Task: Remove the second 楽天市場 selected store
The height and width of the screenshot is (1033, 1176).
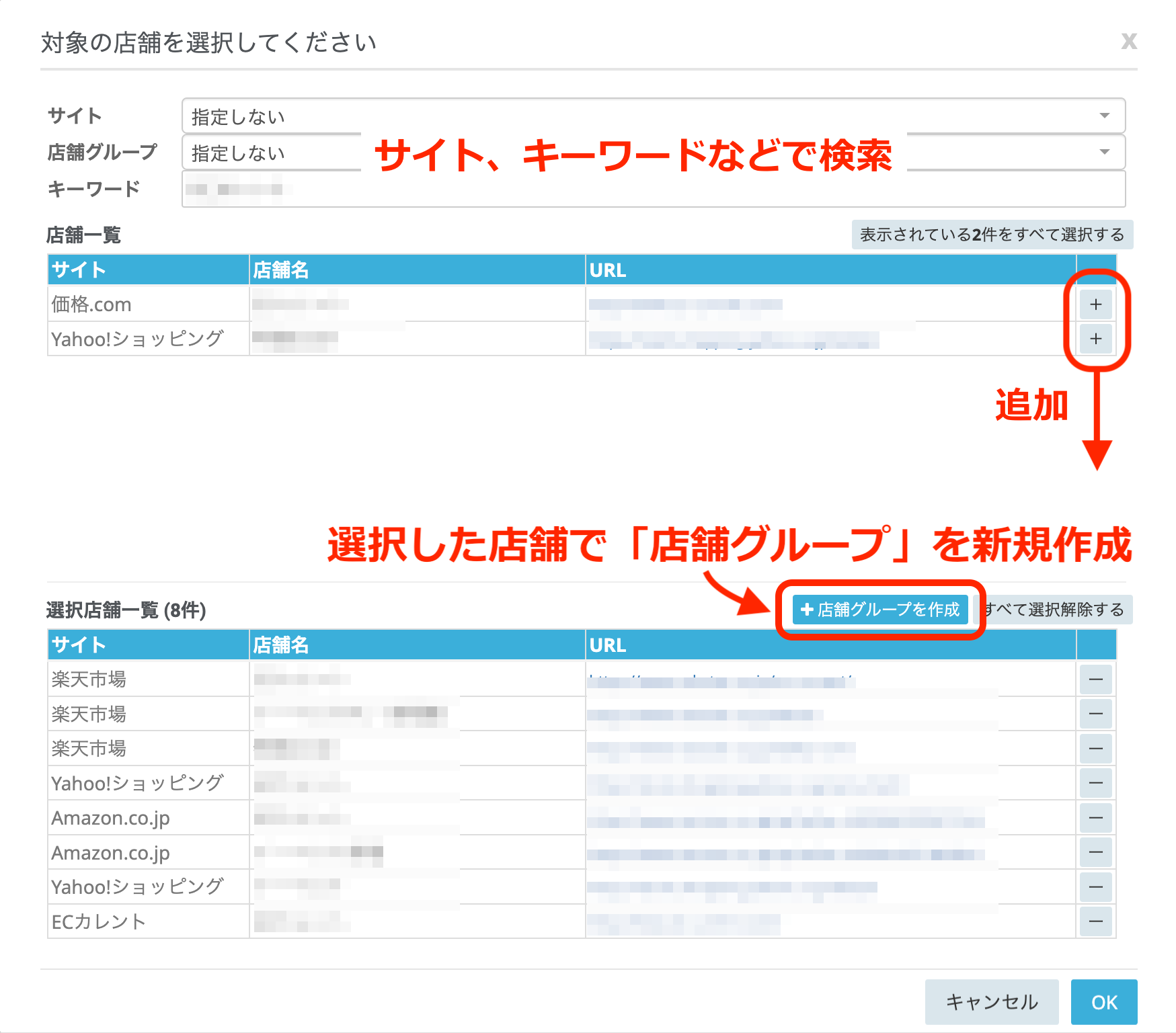Action: pos(1095,714)
